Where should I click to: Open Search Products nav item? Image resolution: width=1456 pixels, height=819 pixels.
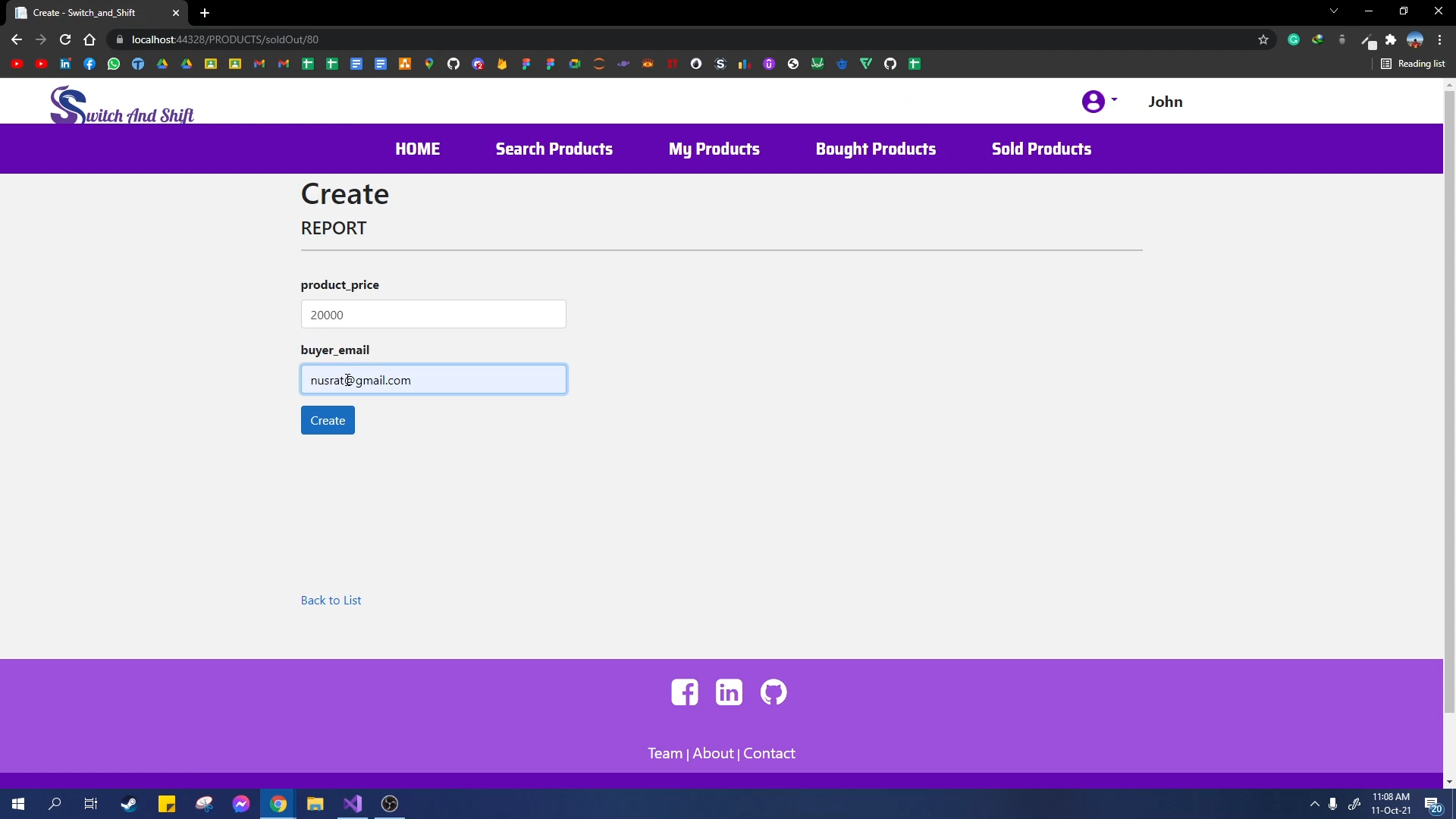point(554,149)
